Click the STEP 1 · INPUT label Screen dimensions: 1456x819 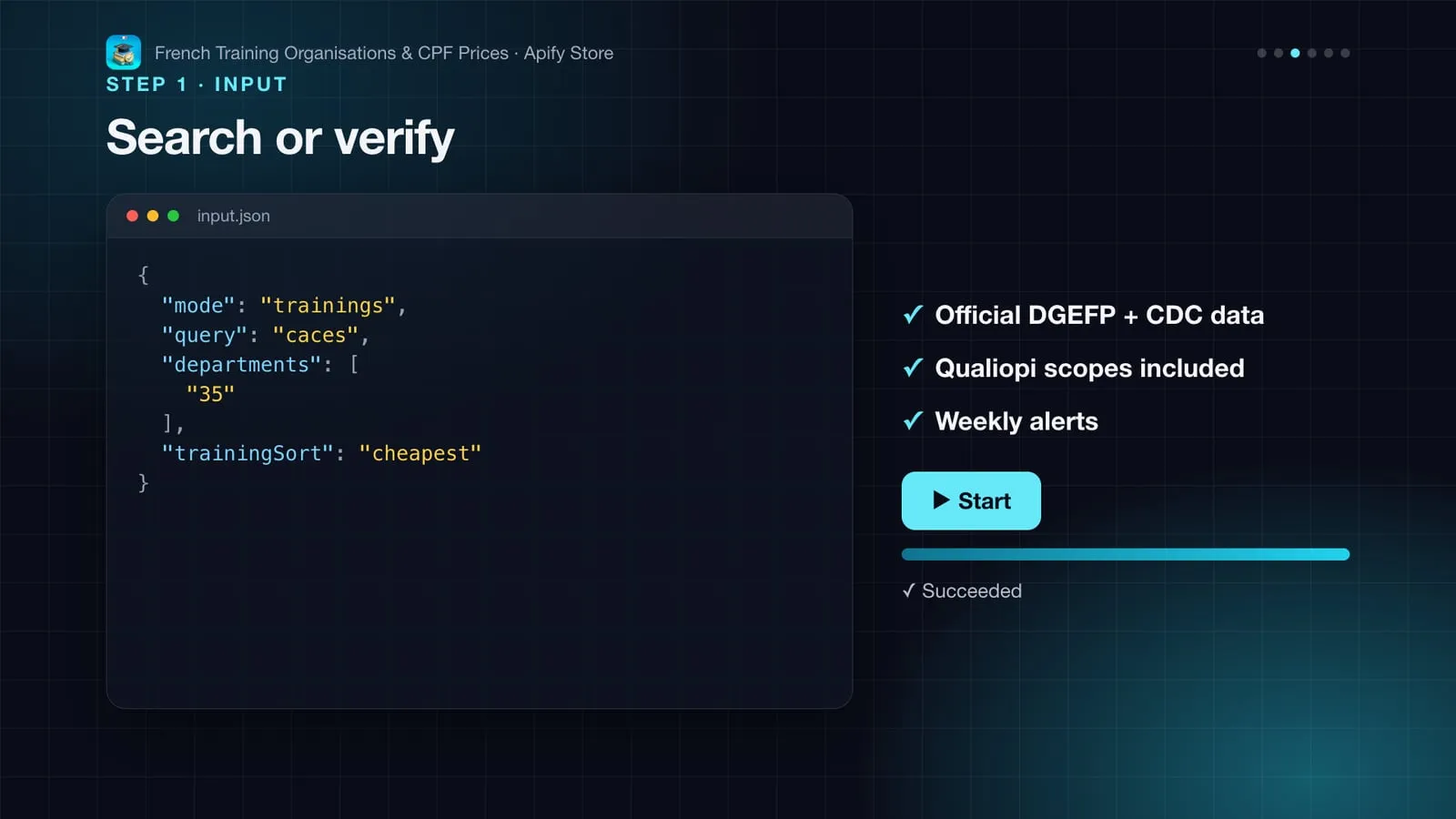pyautogui.click(x=197, y=85)
